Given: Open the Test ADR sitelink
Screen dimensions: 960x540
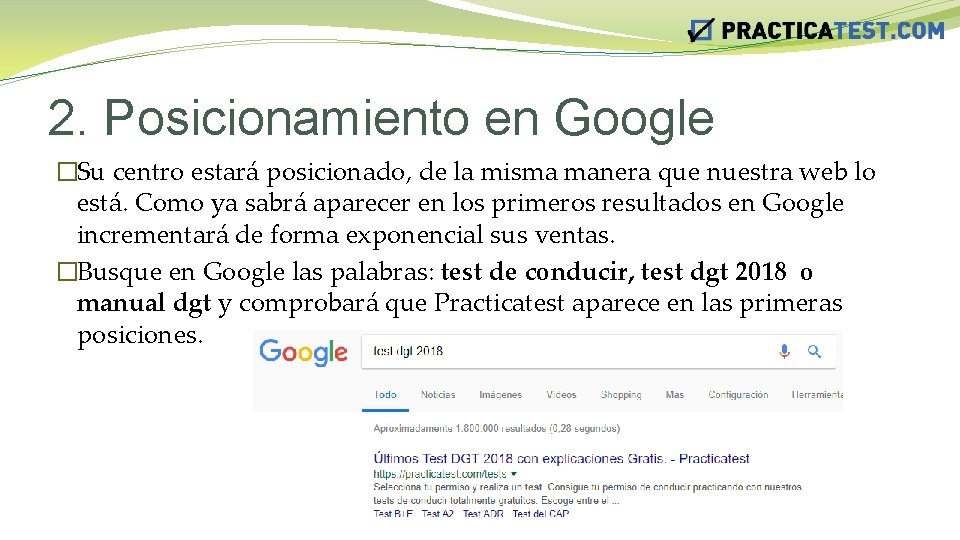Looking at the screenshot, I should pyautogui.click(x=483, y=514).
